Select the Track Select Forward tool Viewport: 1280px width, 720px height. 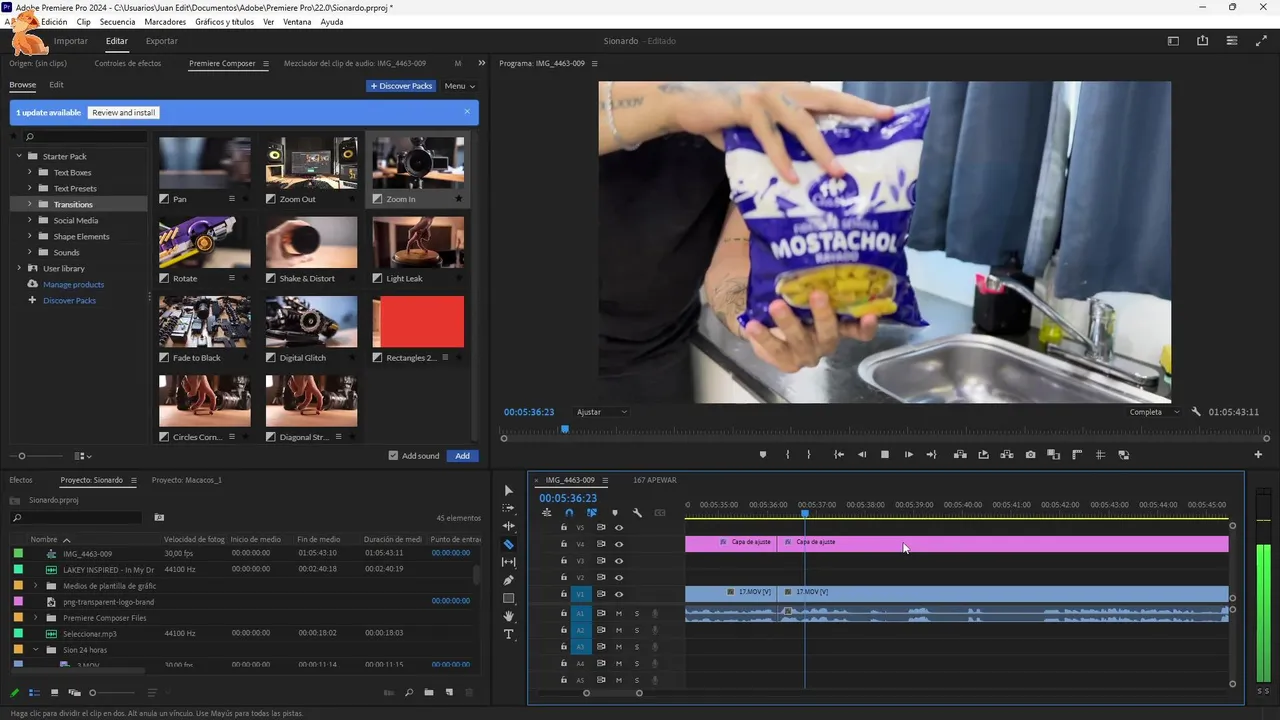pyautogui.click(x=508, y=508)
